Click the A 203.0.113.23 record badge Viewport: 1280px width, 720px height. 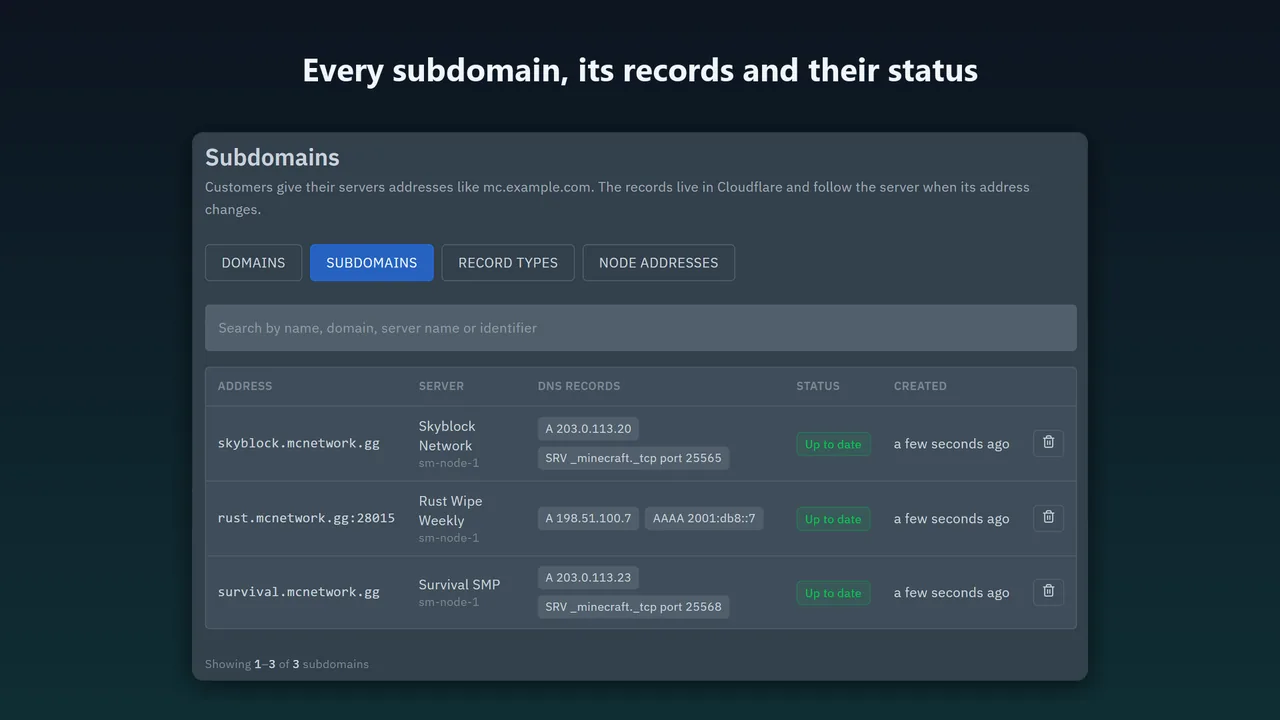coord(588,577)
